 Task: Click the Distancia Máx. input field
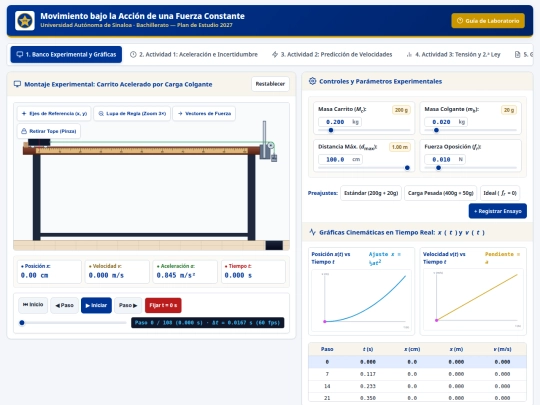point(340,159)
